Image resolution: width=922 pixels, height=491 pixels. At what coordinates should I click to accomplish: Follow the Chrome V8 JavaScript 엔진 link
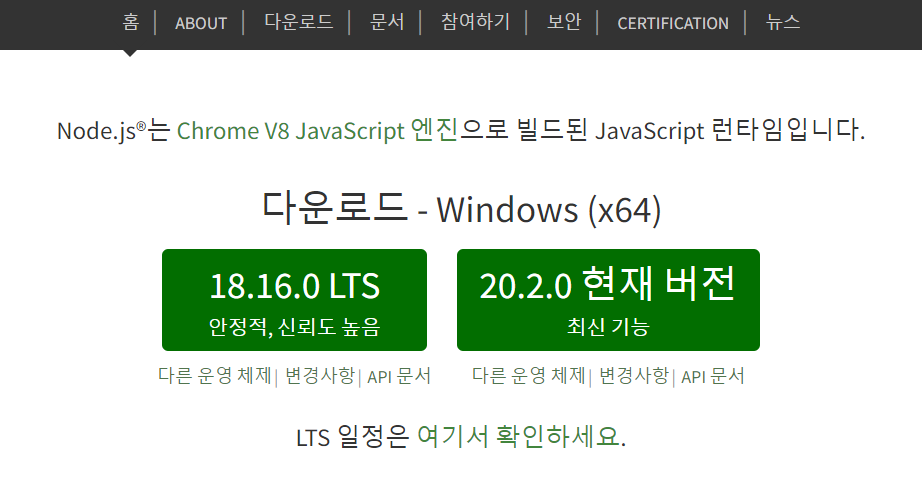point(318,130)
